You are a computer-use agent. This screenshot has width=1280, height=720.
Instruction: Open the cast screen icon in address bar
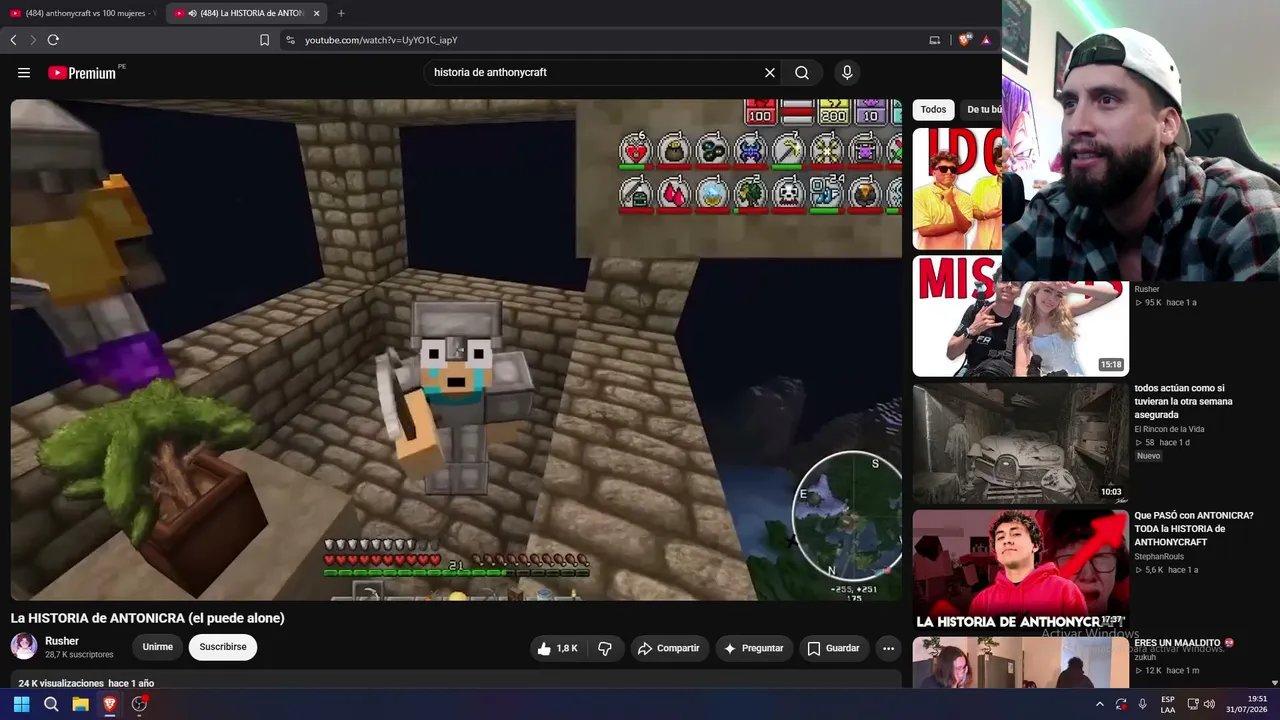(x=935, y=40)
